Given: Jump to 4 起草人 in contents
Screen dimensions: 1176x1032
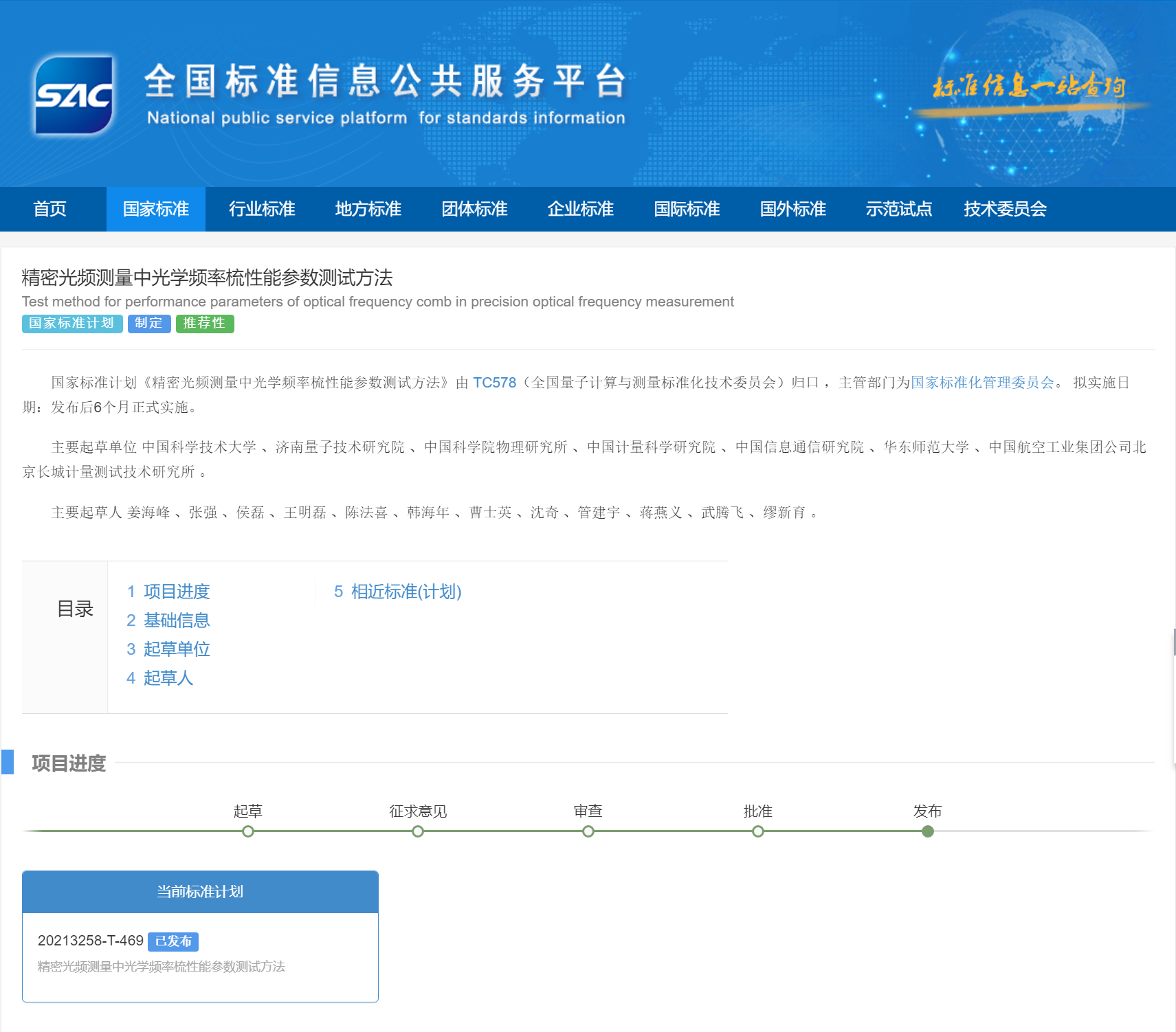Looking at the screenshot, I should 160,678.
